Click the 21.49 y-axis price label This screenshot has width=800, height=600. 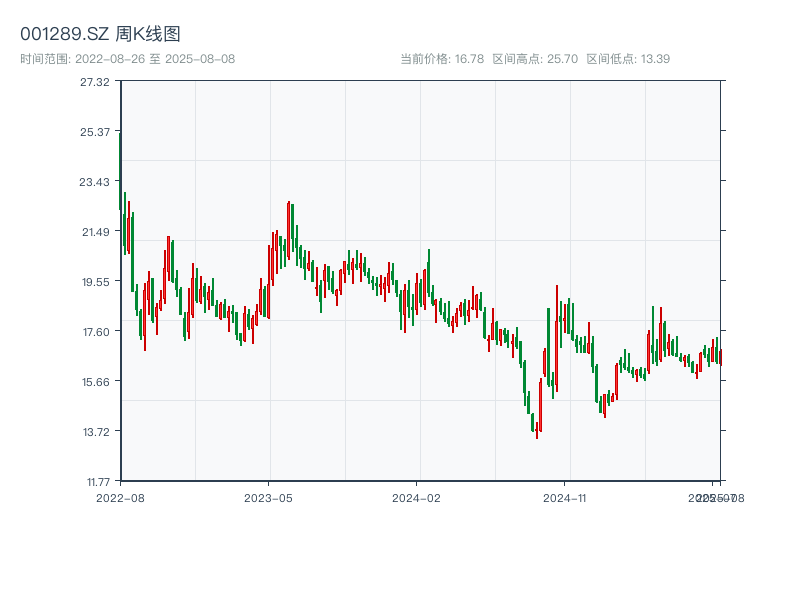(x=94, y=232)
